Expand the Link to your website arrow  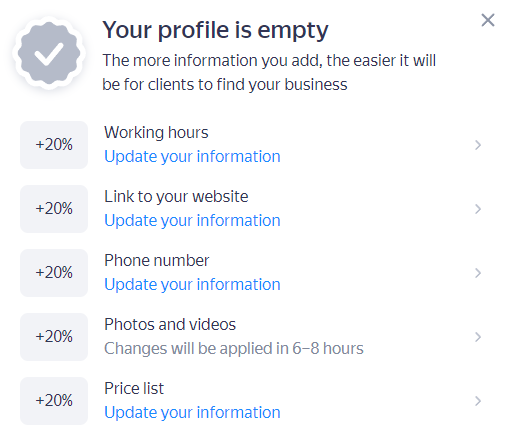(478, 209)
